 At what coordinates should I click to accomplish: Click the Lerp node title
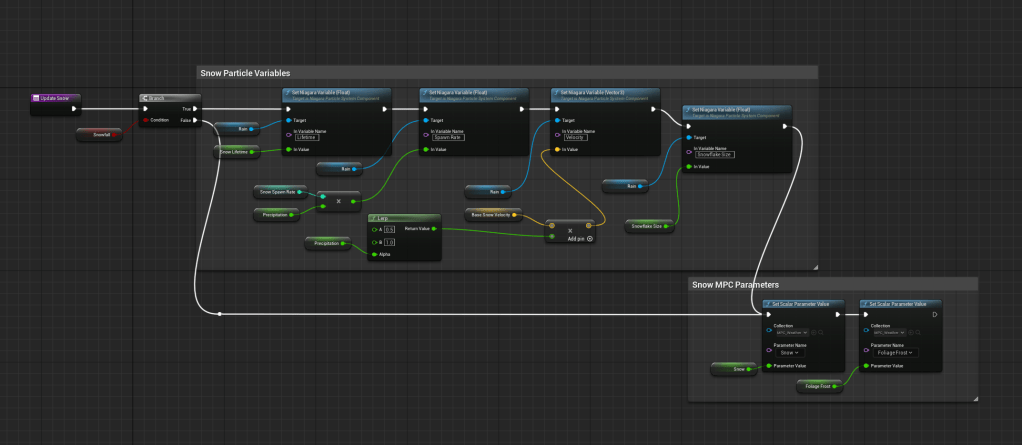[x=381, y=217]
